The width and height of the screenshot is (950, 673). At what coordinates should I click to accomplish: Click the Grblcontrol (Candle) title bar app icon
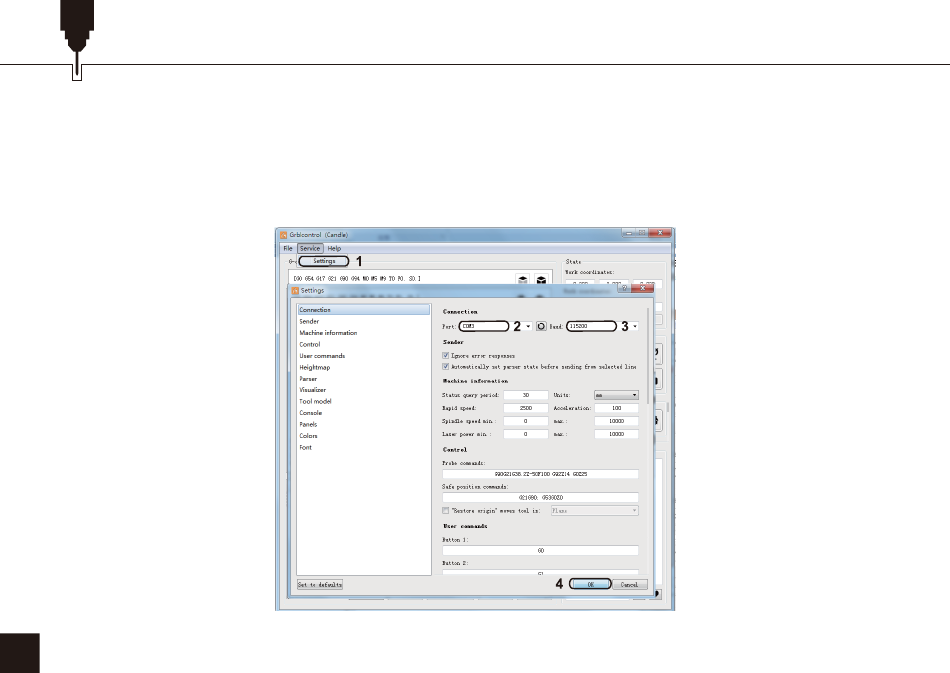[x=284, y=234]
